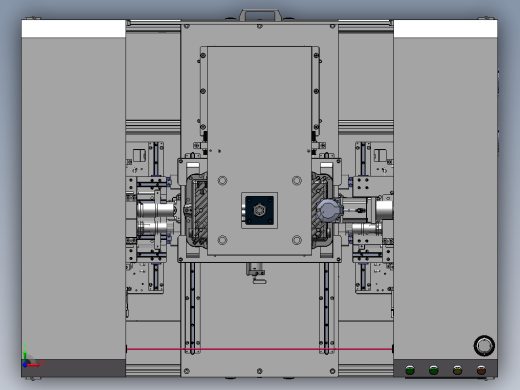The image size is (520, 390).
Task: Select the white label strip at top left
Action: 74,29
